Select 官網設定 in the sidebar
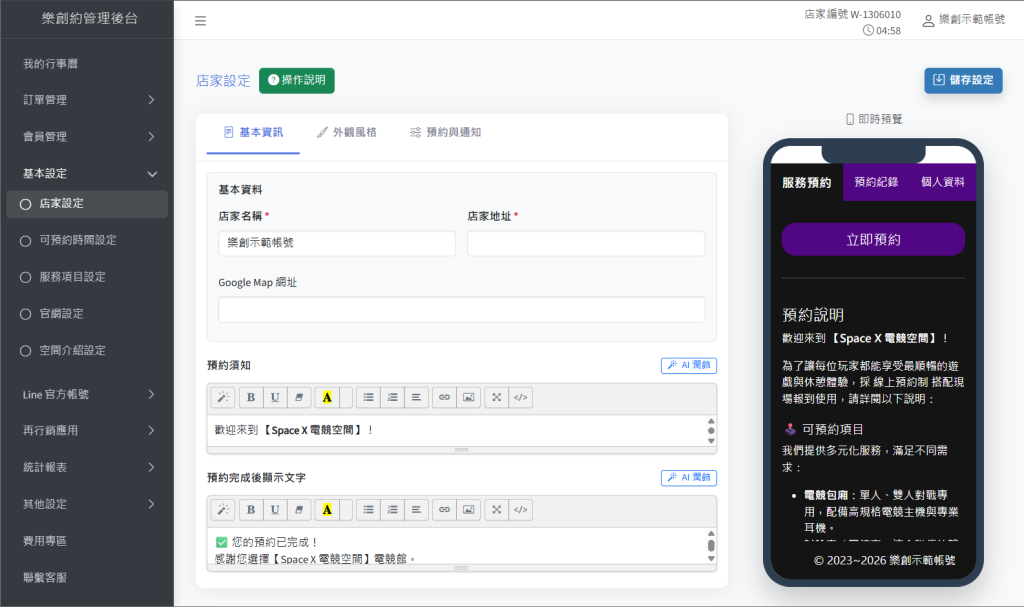 pos(61,314)
